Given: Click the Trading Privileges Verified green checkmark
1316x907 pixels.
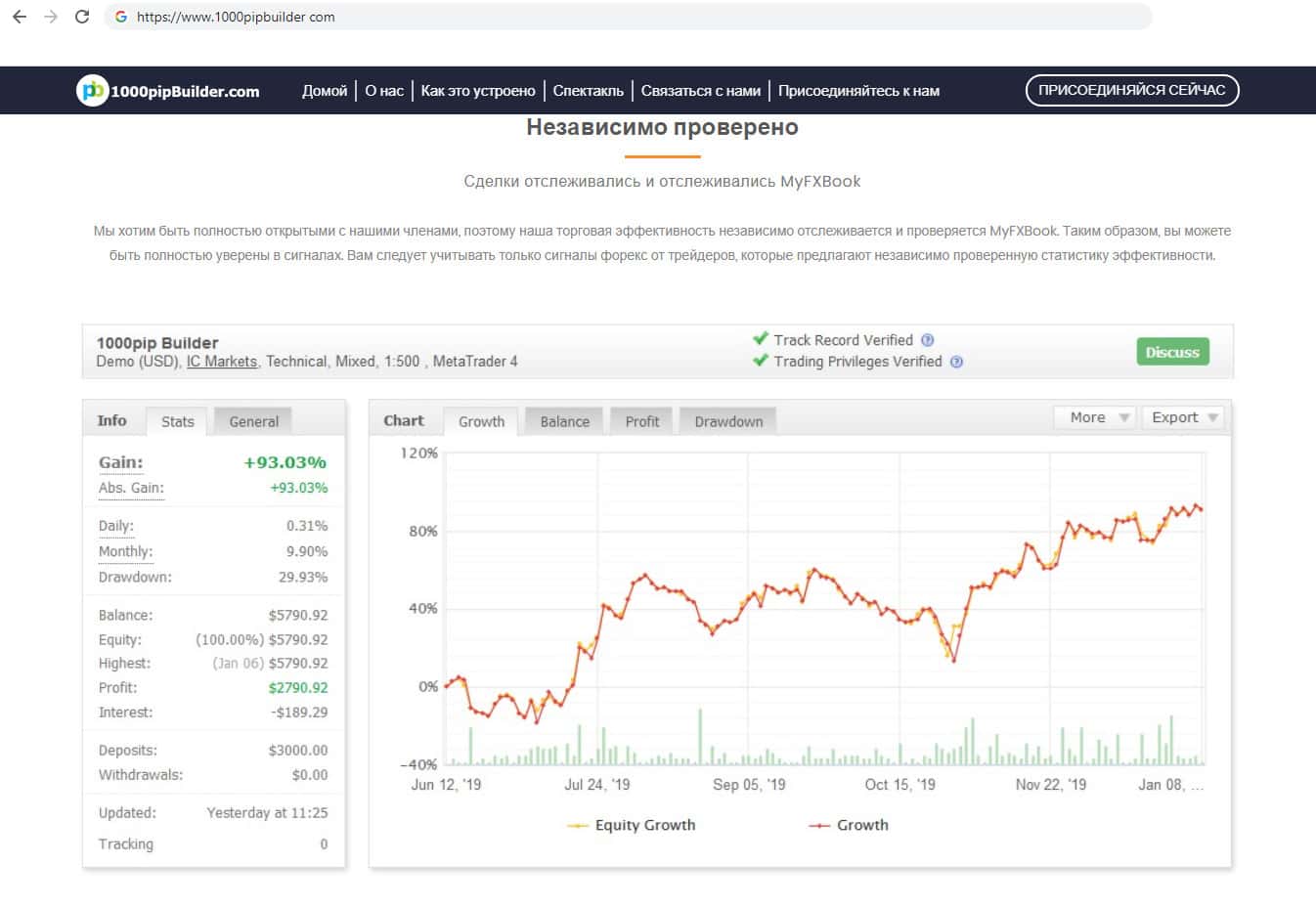Looking at the screenshot, I should click(760, 361).
